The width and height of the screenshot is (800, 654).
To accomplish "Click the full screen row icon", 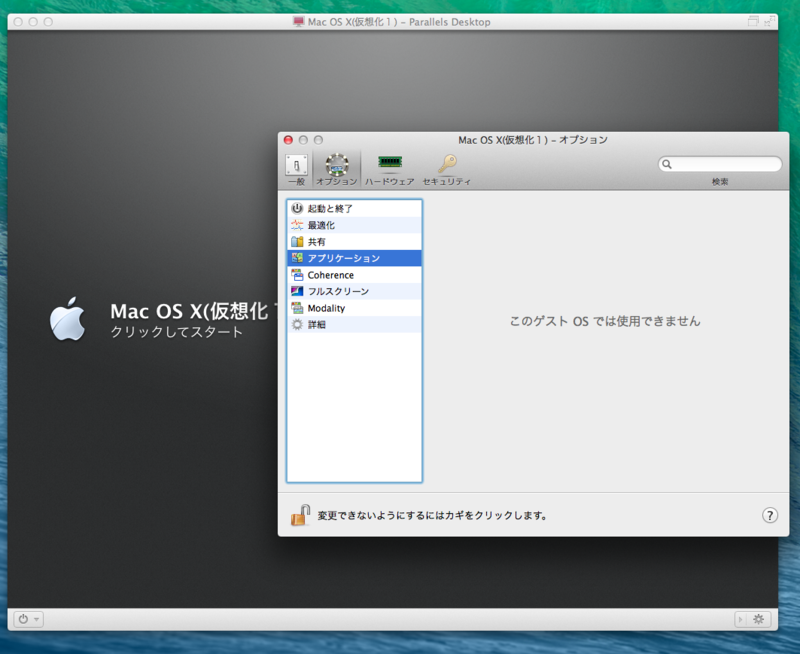I will pos(297,291).
